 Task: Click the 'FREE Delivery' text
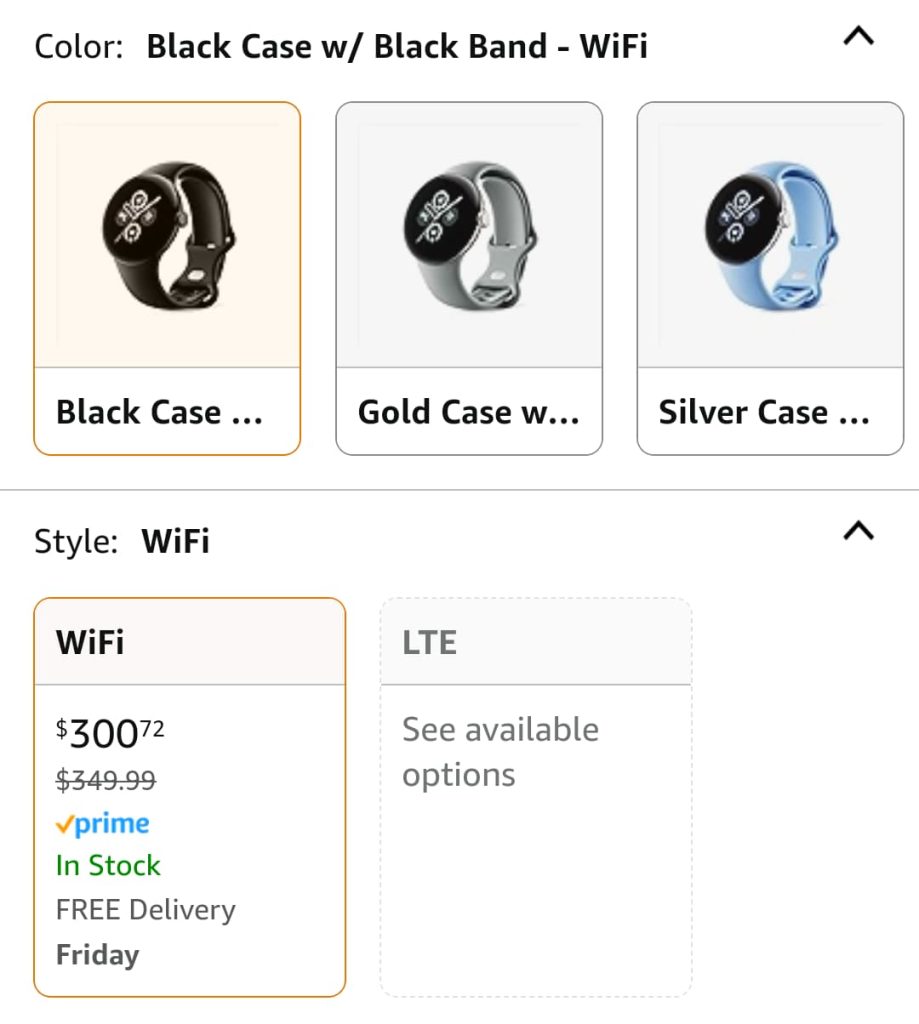pyautogui.click(x=146, y=910)
